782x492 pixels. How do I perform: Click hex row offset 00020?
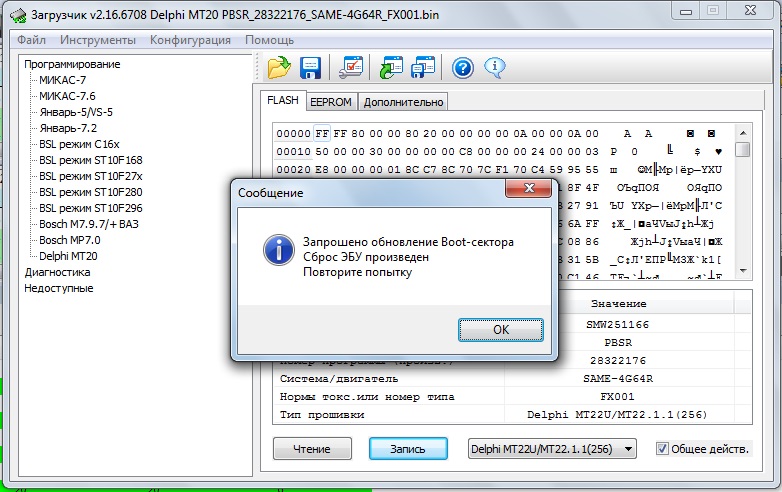[293, 169]
